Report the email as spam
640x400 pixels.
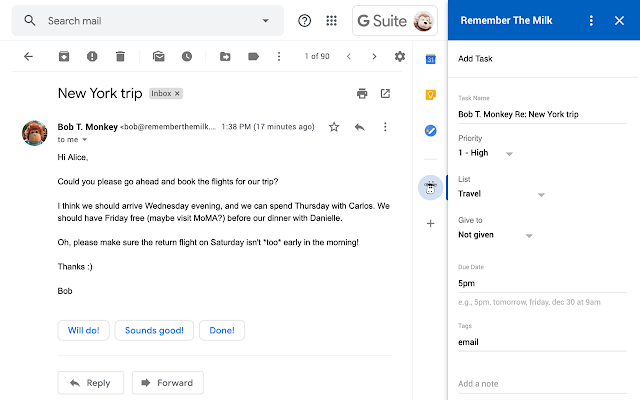[x=92, y=56]
